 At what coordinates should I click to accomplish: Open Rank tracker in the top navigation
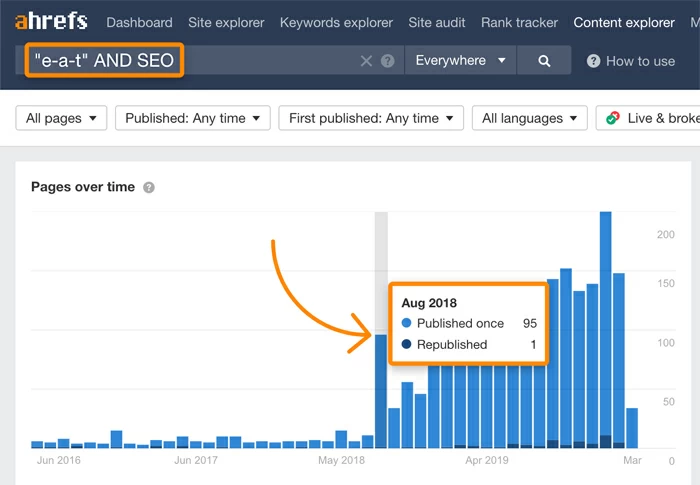pyautogui.click(x=519, y=22)
